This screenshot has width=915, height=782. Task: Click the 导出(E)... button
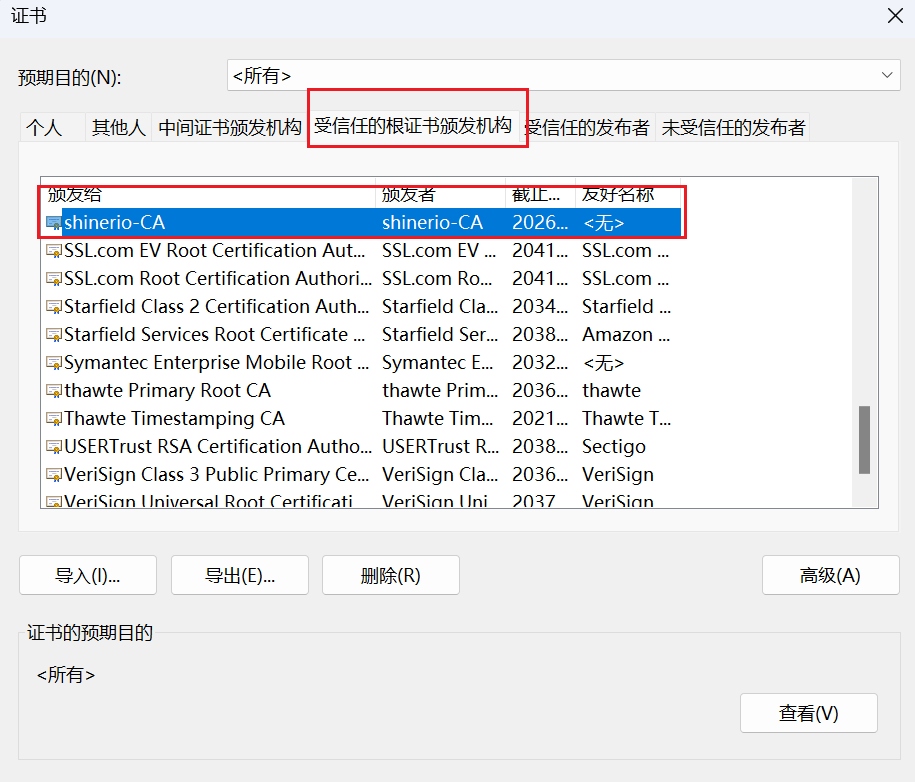point(240,575)
